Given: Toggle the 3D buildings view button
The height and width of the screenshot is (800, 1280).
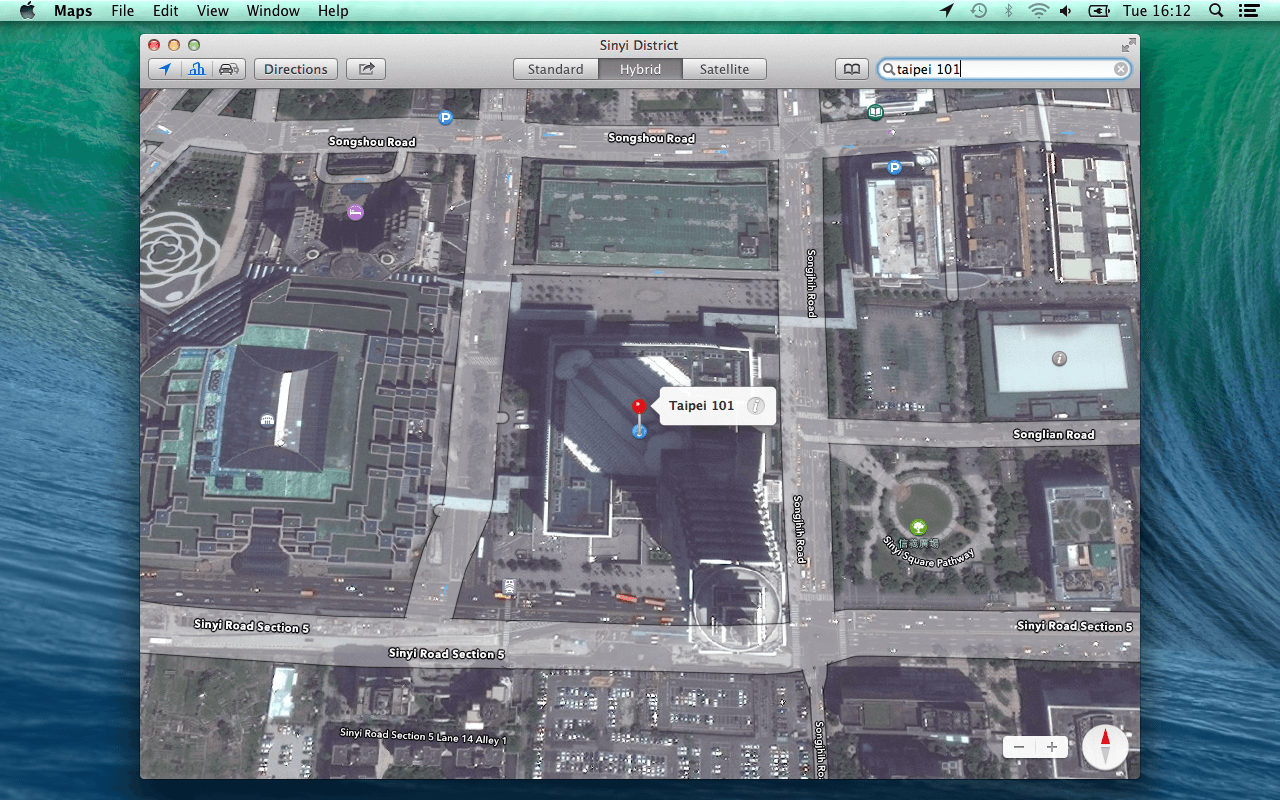Looking at the screenshot, I should coord(197,69).
